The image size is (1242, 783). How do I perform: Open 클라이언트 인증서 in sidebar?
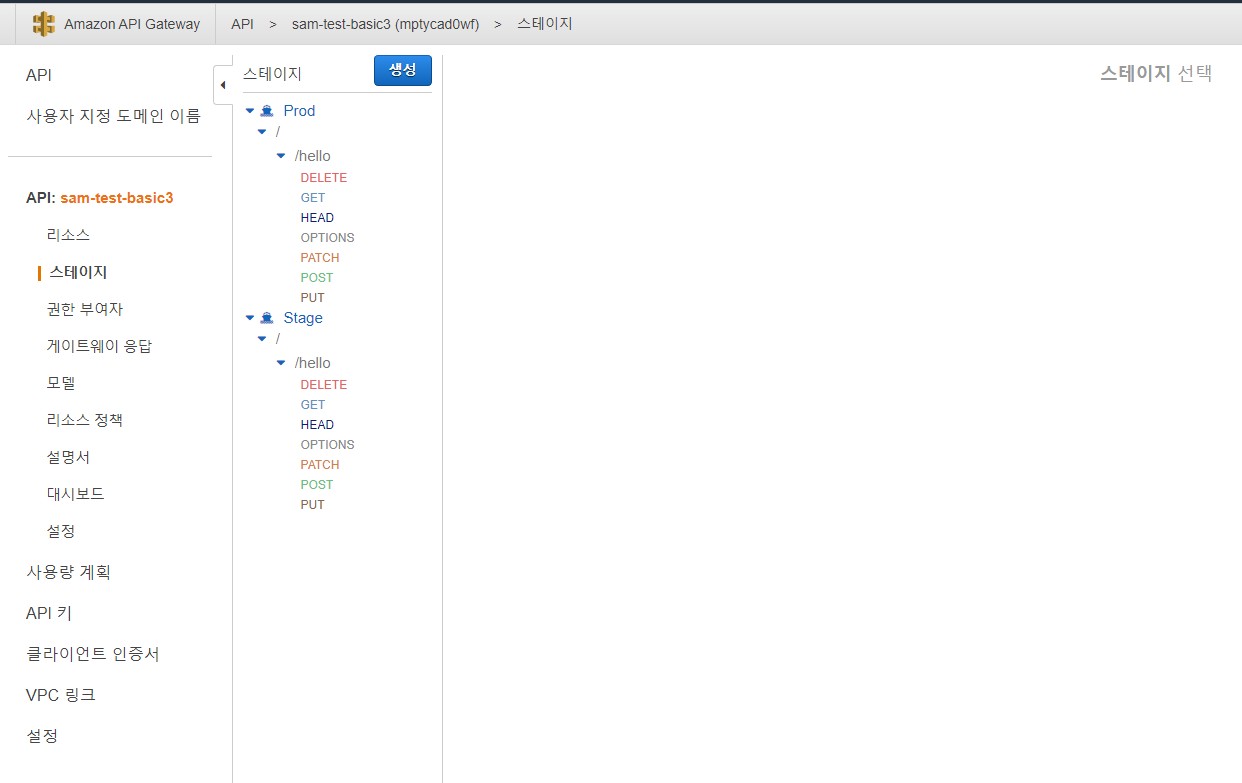click(x=93, y=654)
